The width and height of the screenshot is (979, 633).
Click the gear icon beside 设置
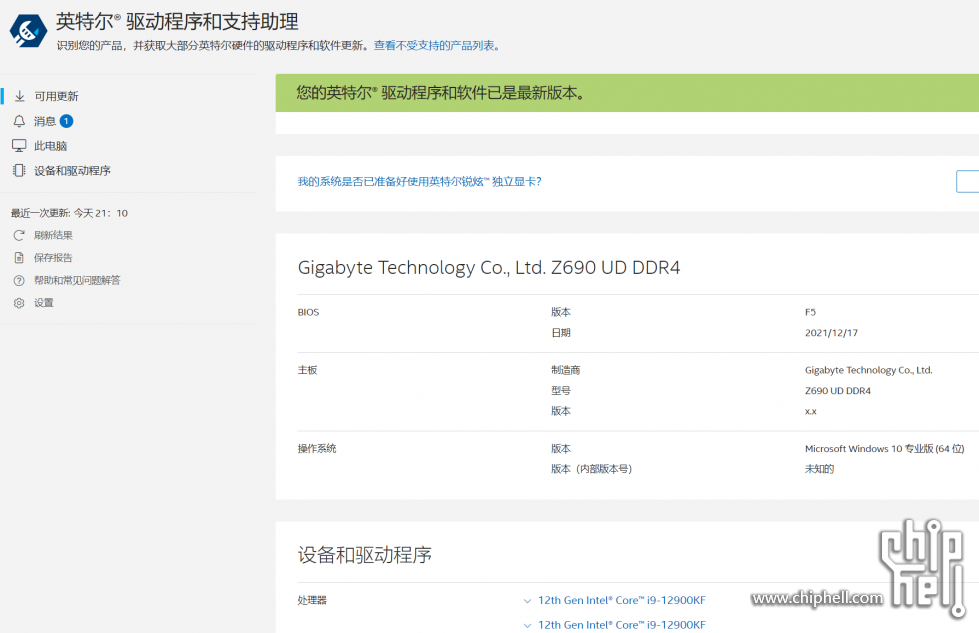[19, 303]
